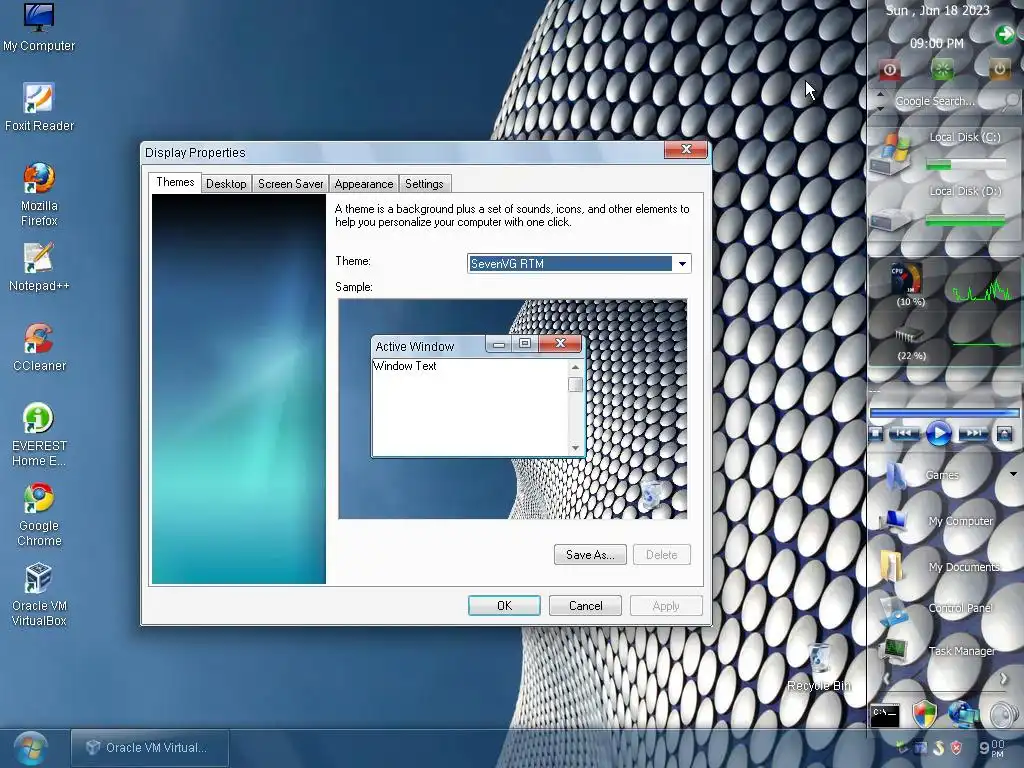Expand the Theme dropdown list
This screenshot has height=768, width=1024.
[x=682, y=264]
